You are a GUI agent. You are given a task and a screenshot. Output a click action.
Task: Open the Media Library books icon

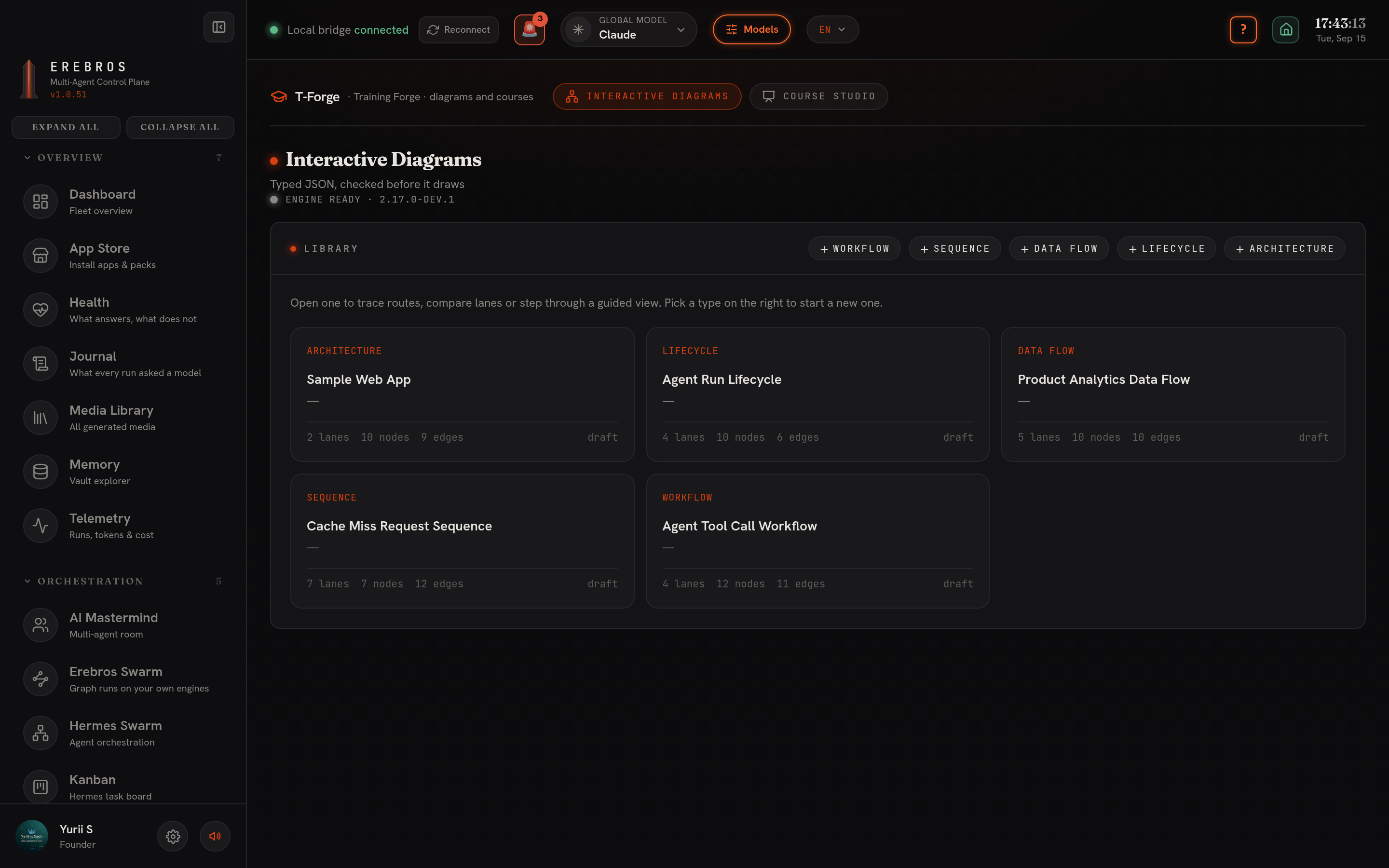pyautogui.click(x=40, y=417)
